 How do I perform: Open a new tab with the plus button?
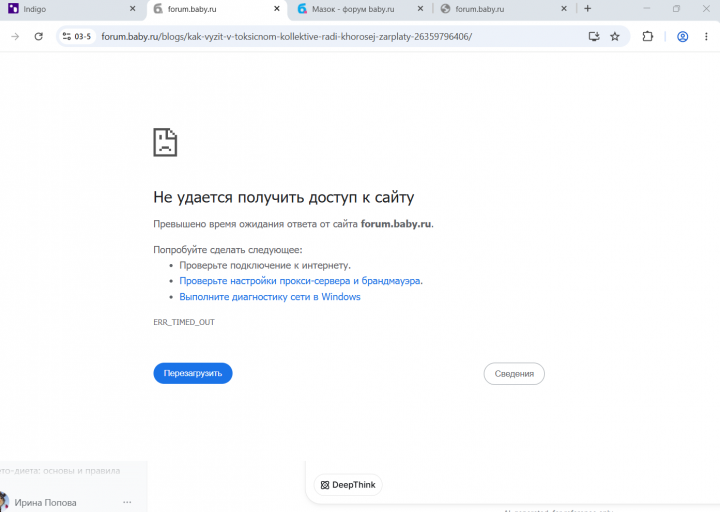pyautogui.click(x=587, y=9)
